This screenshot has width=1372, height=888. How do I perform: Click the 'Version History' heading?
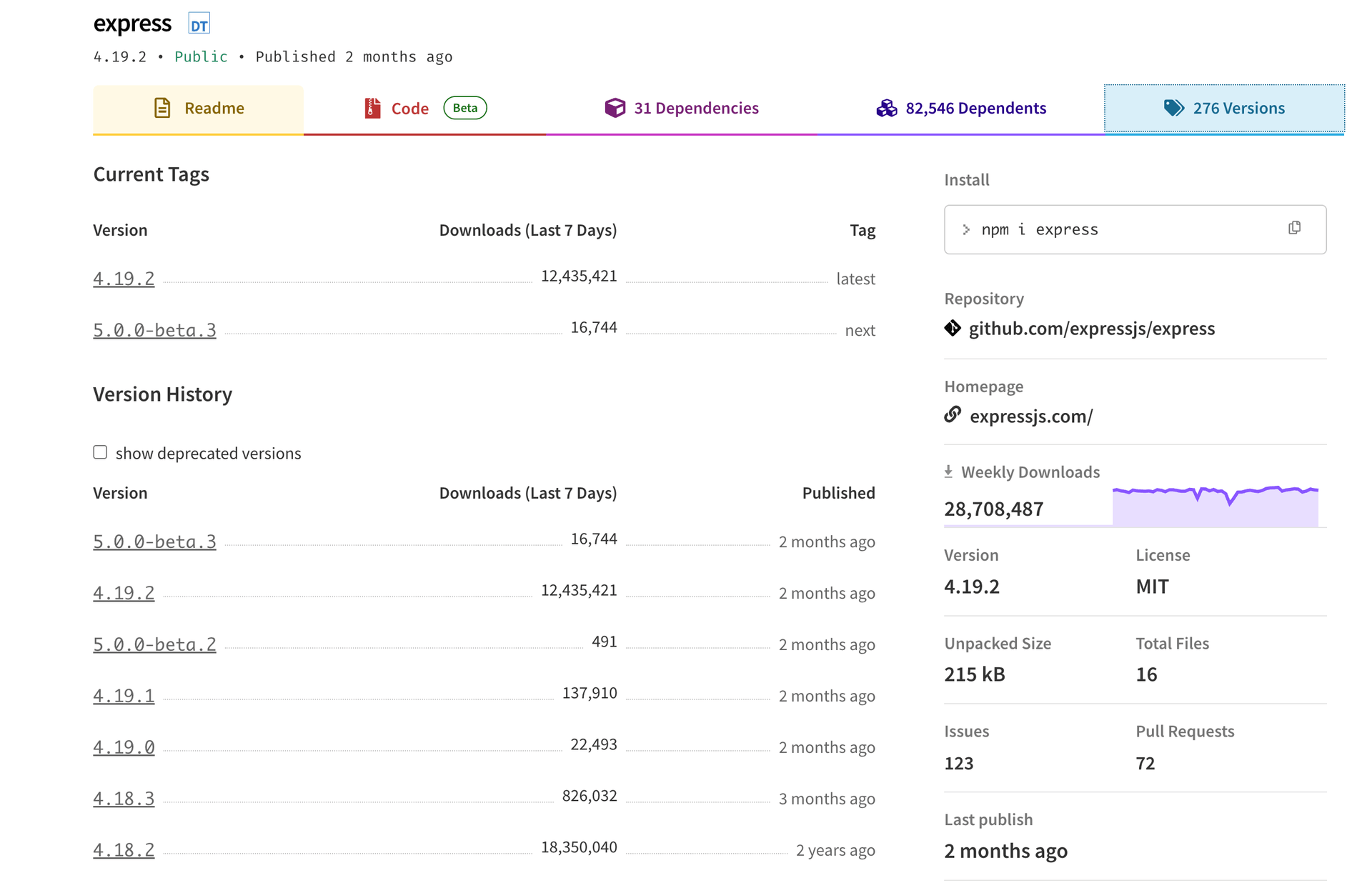tap(163, 394)
